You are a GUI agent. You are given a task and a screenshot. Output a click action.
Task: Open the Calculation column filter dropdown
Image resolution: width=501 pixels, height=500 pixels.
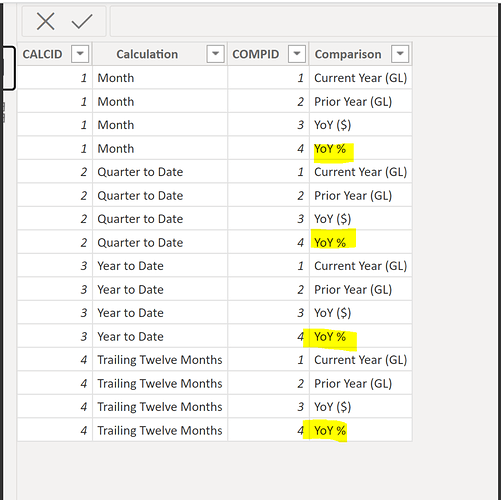[x=215, y=54]
